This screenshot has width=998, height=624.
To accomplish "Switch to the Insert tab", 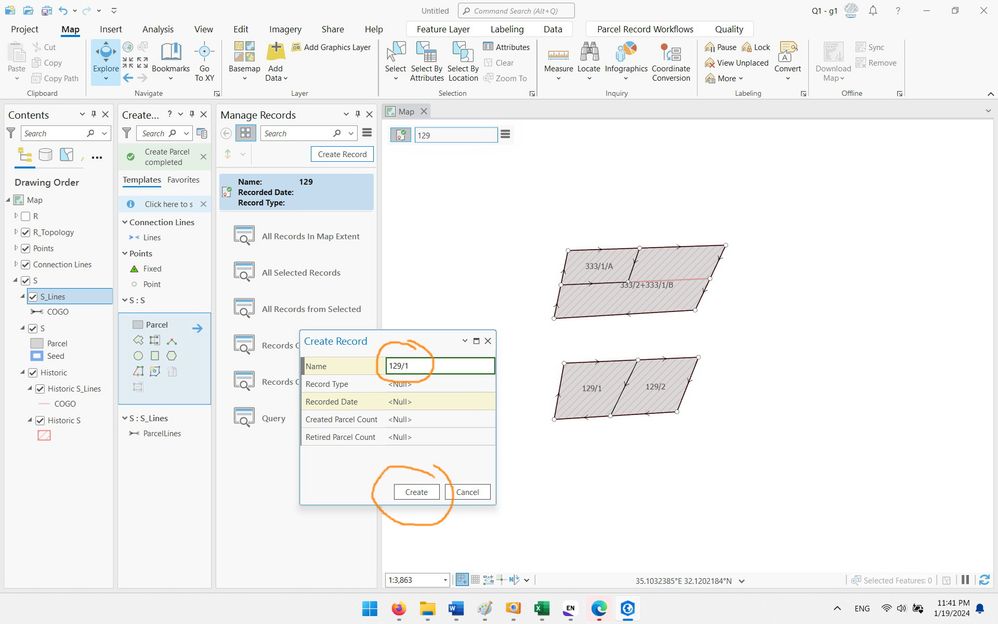I will [111, 29].
